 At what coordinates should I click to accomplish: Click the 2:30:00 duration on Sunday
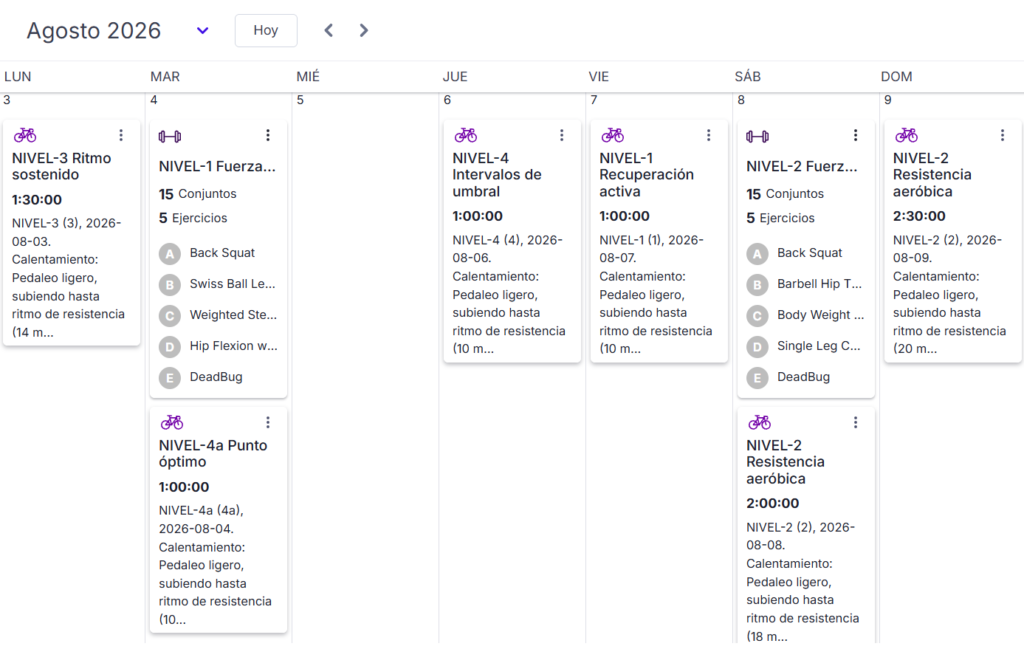pos(919,216)
